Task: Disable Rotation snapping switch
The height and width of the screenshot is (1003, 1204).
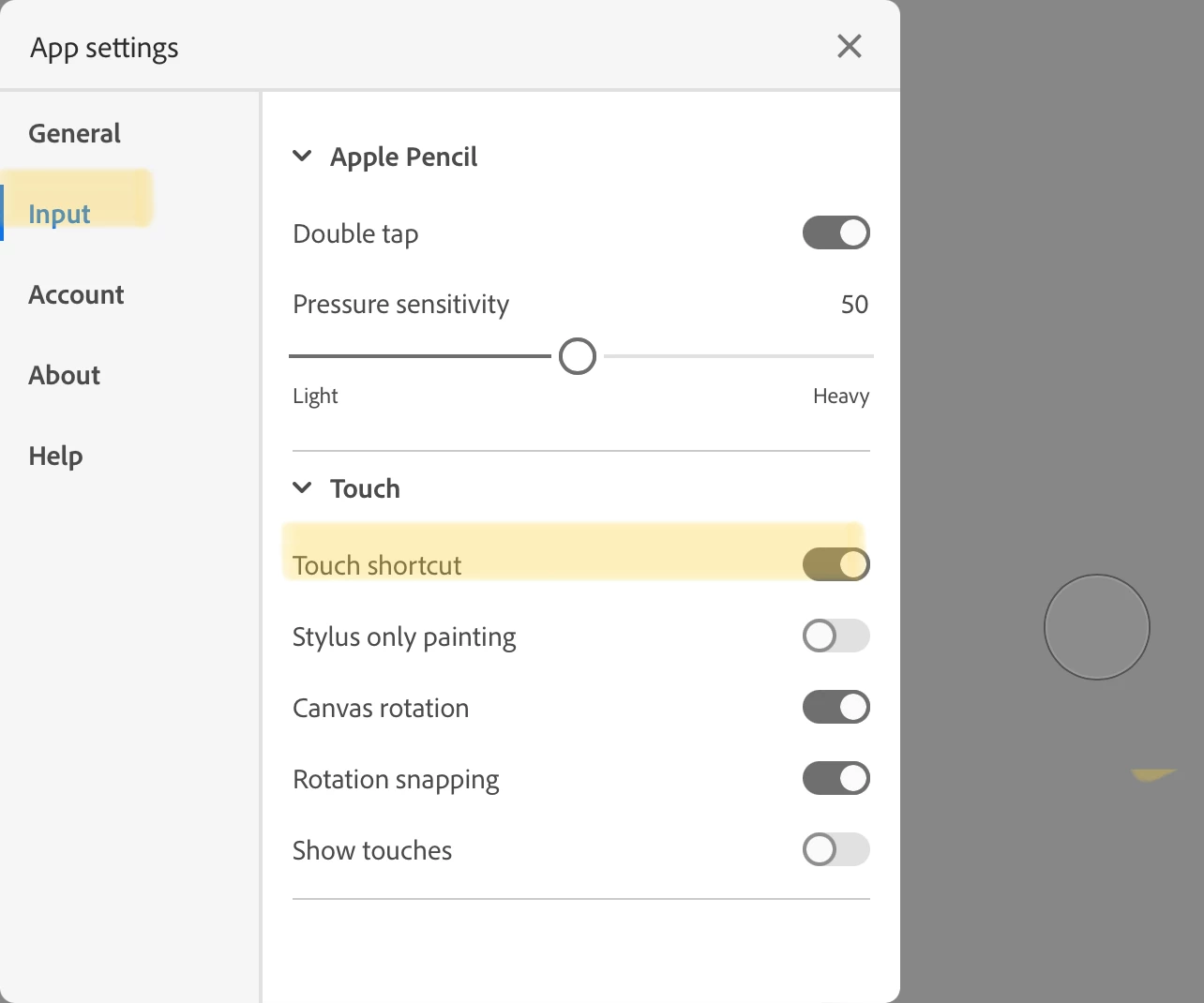Action: coord(836,778)
